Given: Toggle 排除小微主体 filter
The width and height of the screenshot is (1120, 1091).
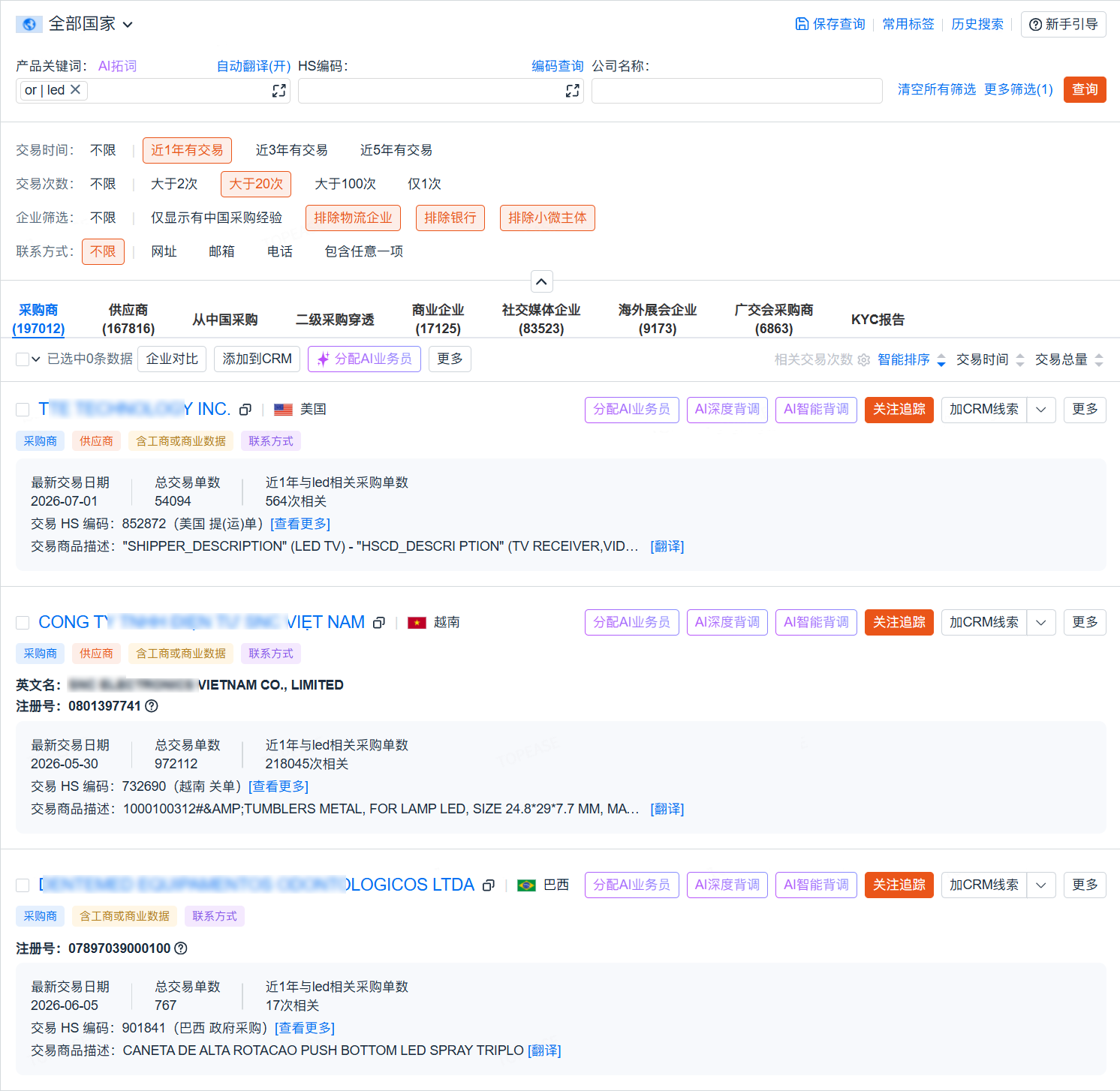Looking at the screenshot, I should (x=547, y=218).
